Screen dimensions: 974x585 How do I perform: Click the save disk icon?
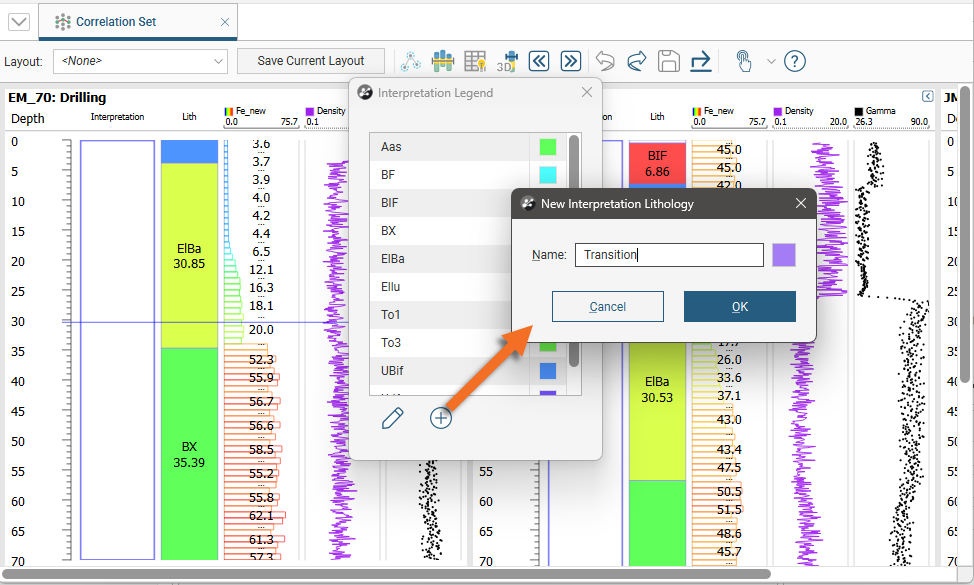coord(668,61)
